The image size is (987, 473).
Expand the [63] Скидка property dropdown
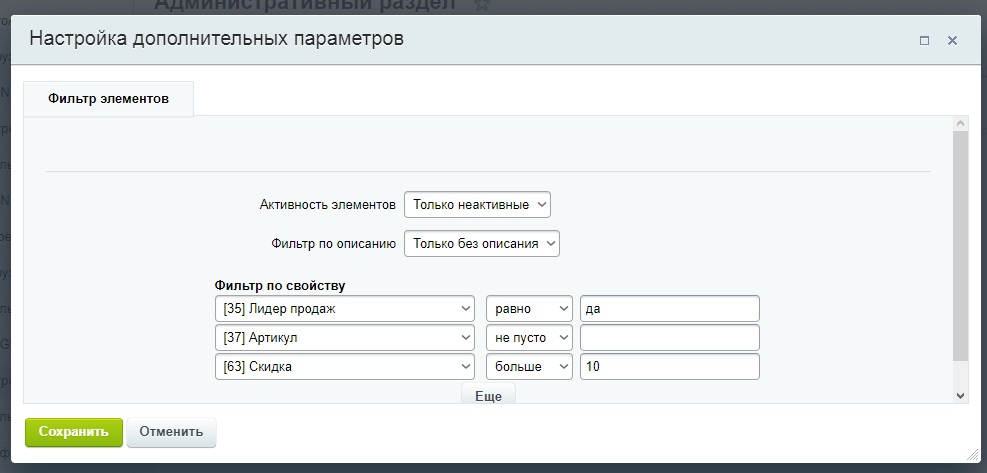click(x=344, y=367)
